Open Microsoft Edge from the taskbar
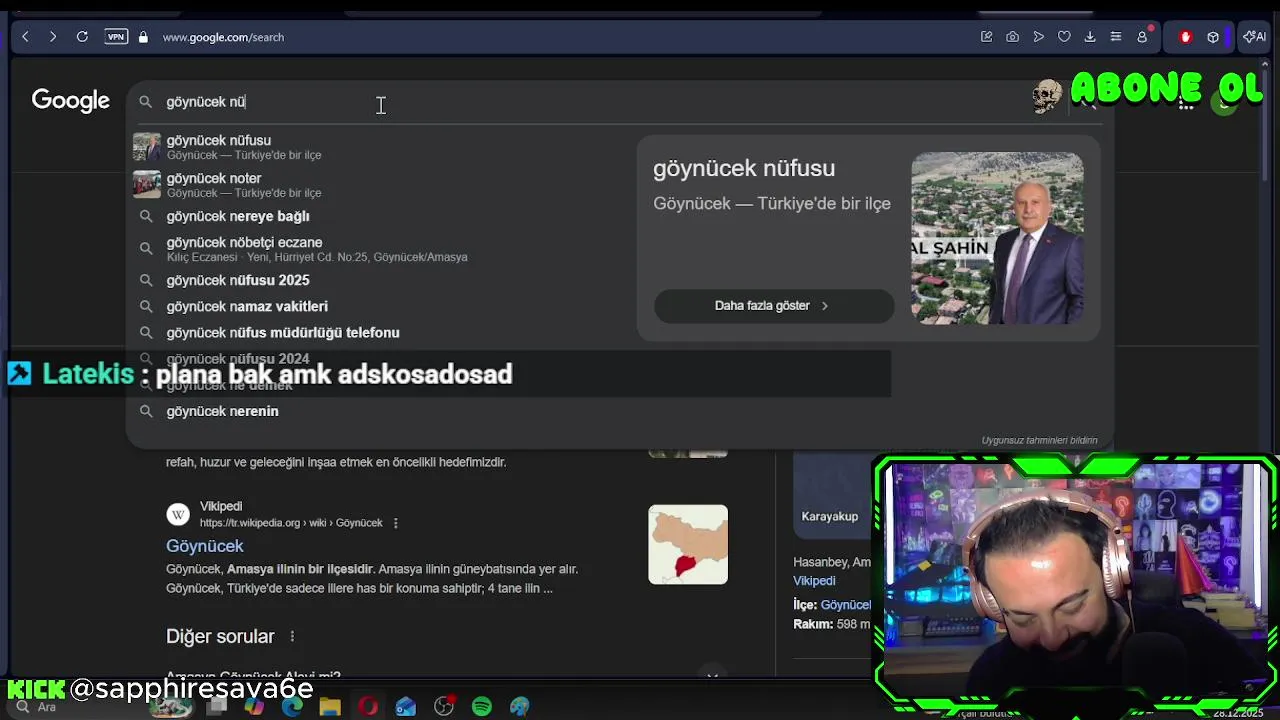The image size is (1280, 720). coord(292,707)
